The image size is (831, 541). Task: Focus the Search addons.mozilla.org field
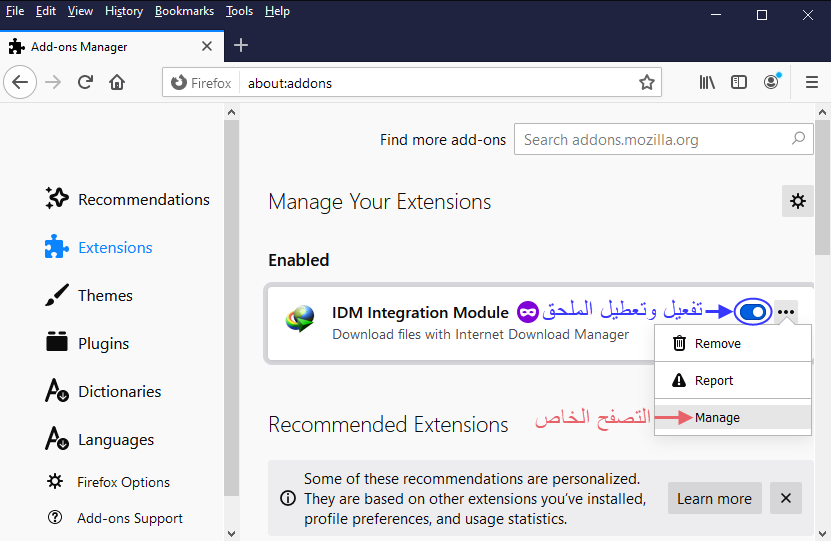[664, 139]
